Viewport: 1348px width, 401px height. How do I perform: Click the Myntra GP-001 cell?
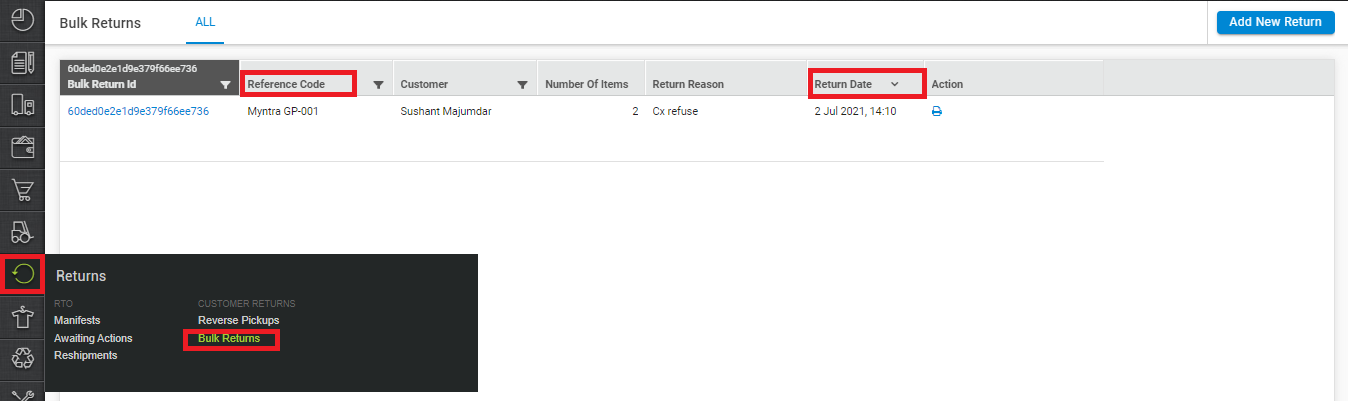point(283,111)
